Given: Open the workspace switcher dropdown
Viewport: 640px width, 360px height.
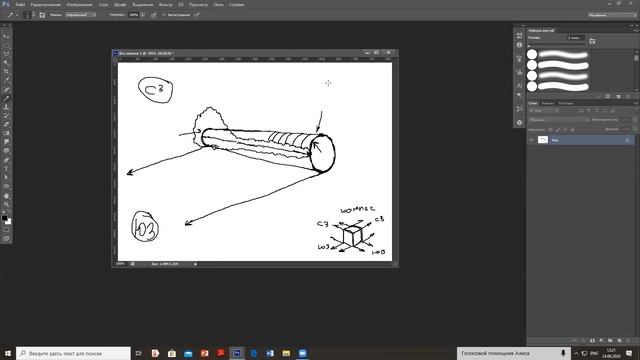Looking at the screenshot, I should pyautogui.click(x=612, y=15).
